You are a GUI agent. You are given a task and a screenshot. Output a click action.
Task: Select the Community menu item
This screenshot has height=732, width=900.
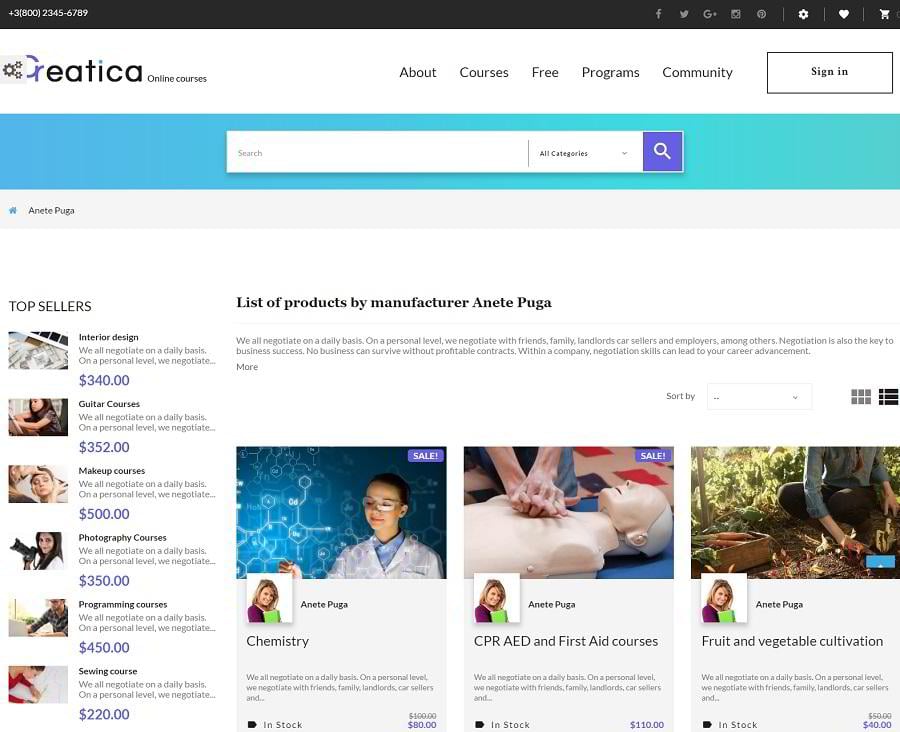pyautogui.click(x=697, y=72)
